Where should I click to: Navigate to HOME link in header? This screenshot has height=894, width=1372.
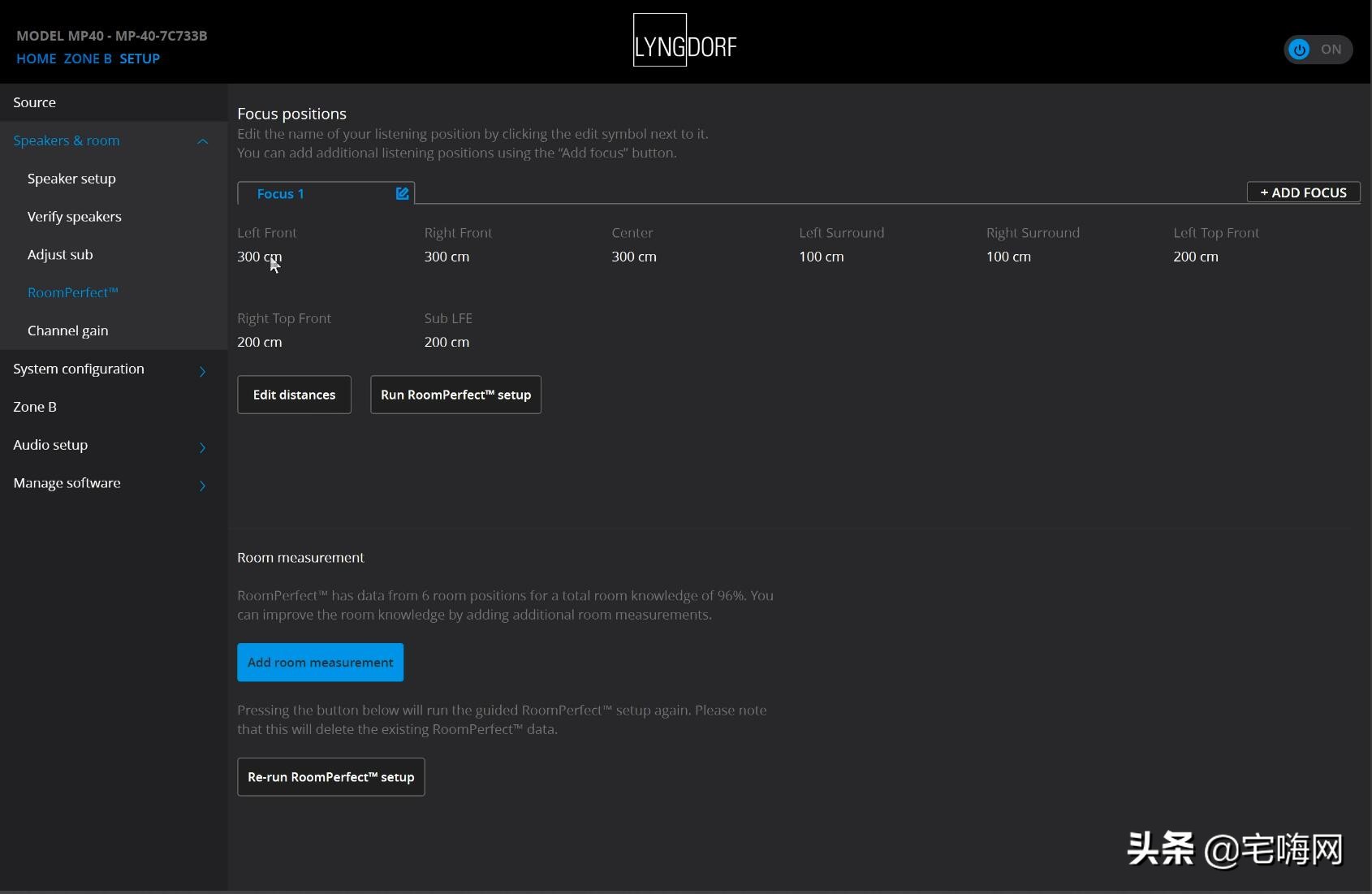pyautogui.click(x=37, y=58)
